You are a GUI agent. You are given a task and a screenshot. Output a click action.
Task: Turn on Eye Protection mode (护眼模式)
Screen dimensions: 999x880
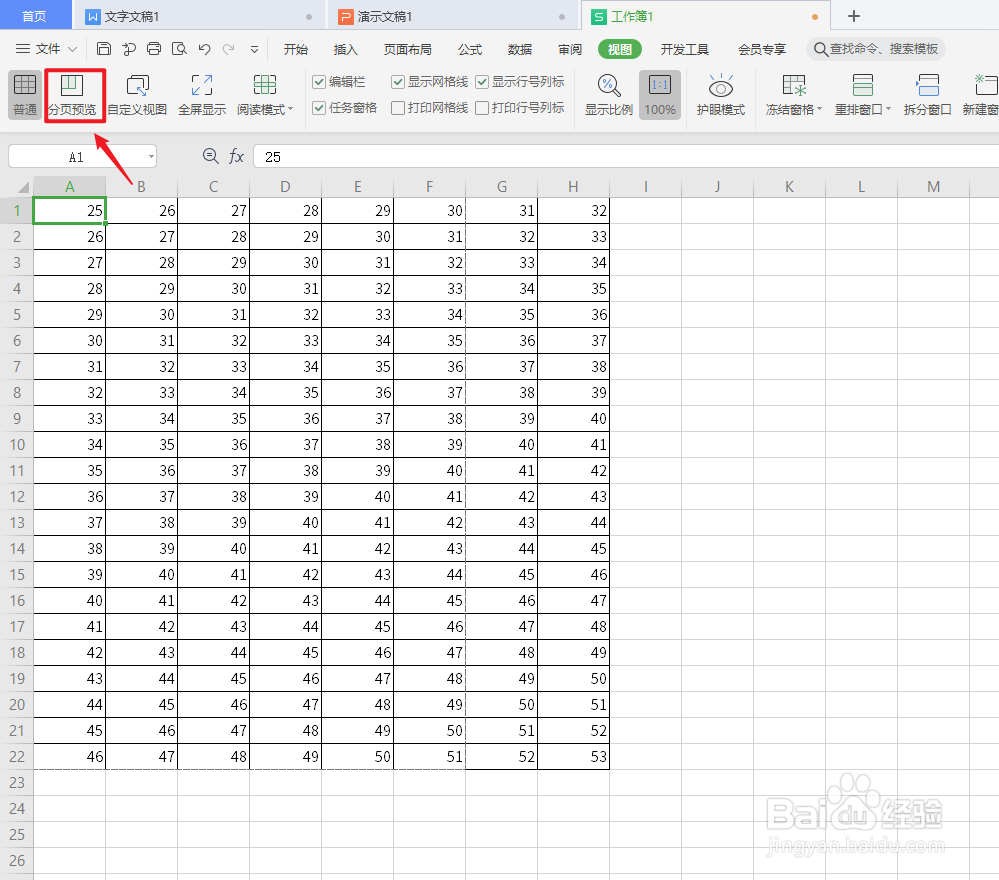click(721, 94)
